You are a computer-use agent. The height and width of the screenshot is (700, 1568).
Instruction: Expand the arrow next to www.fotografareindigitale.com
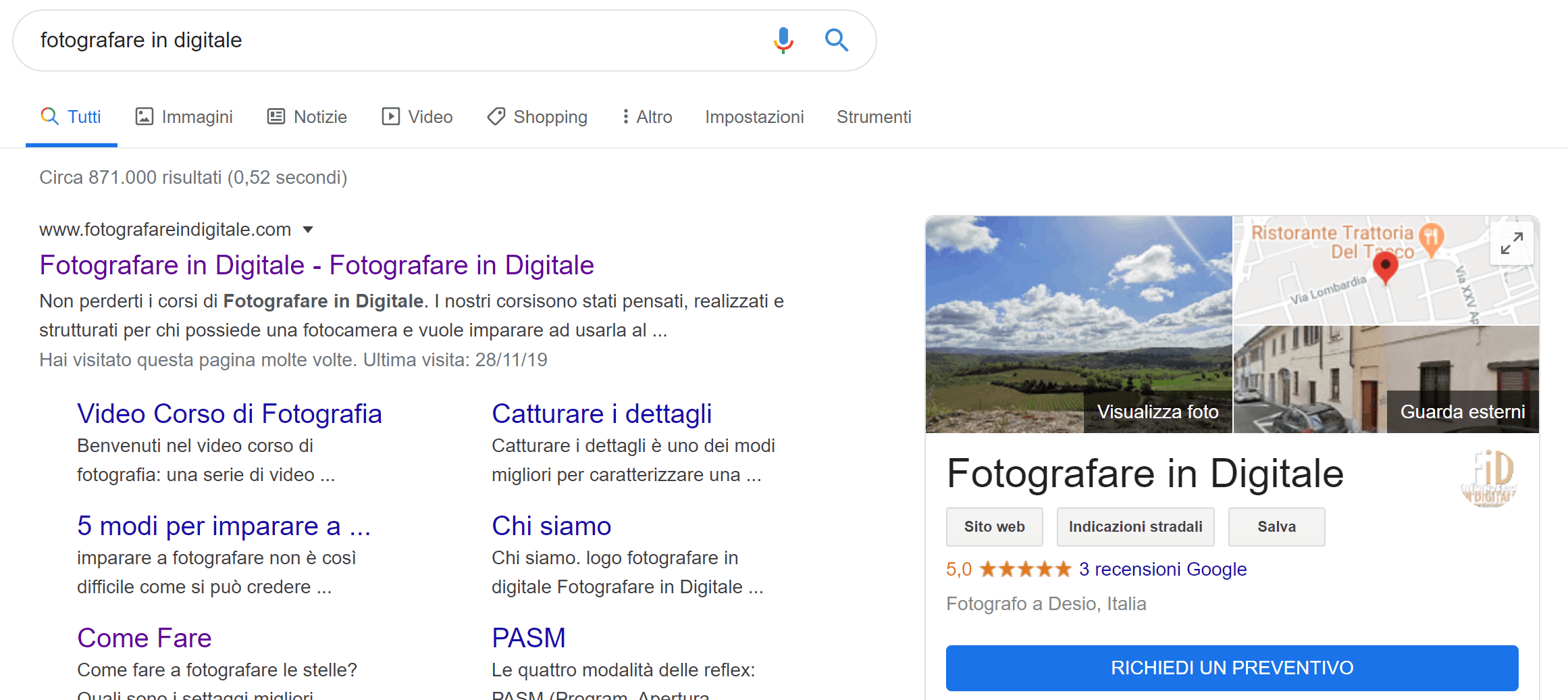click(308, 230)
